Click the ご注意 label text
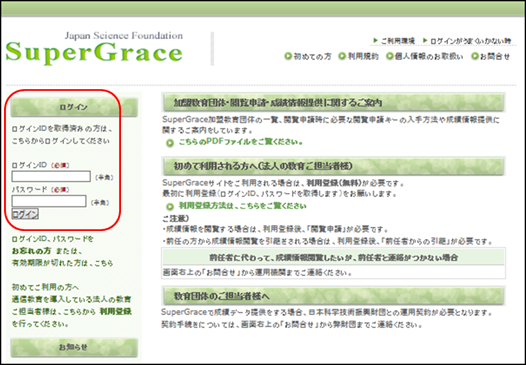This screenshot has height=365, width=526. click(x=176, y=219)
